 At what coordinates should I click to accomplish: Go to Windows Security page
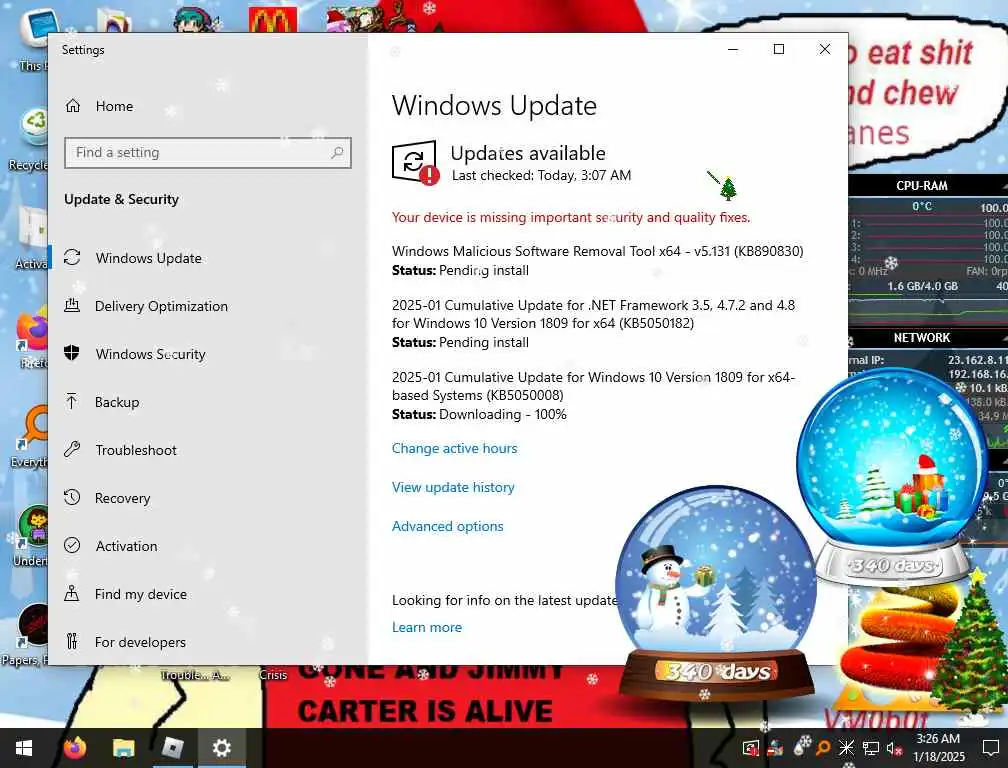click(x=150, y=354)
